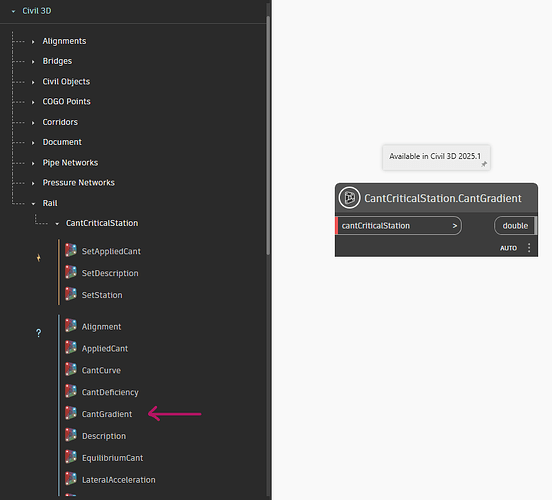Viewport: 552px width, 500px height.
Task: Click the library panel vertical scrollbar
Action: [x=268, y=135]
